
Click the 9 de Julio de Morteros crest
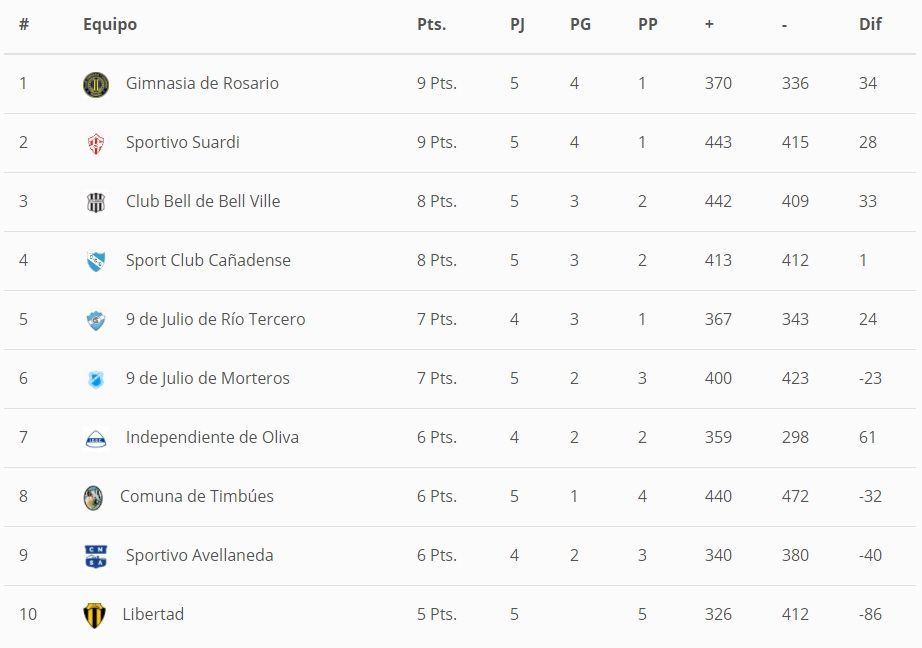tap(96, 379)
